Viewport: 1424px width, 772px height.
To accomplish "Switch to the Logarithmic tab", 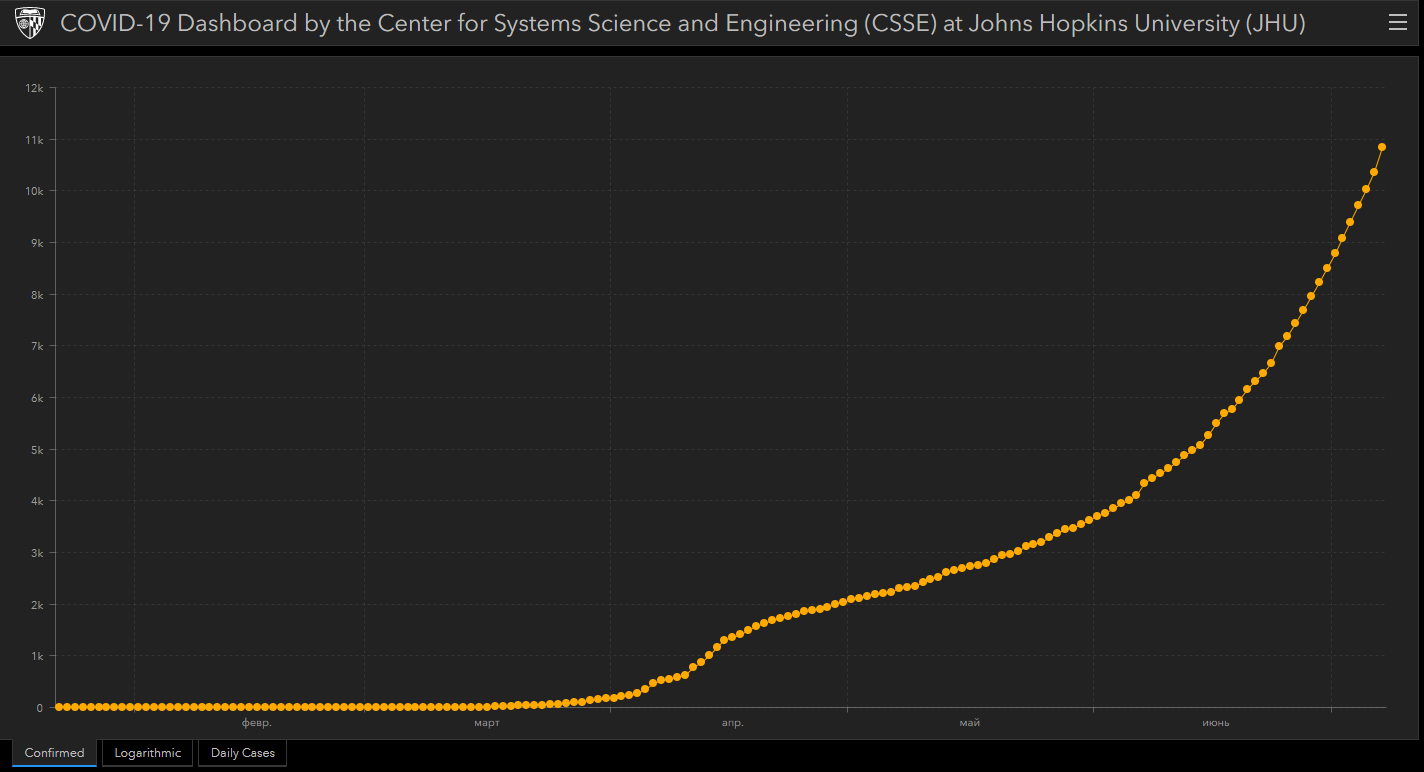I will 148,753.
